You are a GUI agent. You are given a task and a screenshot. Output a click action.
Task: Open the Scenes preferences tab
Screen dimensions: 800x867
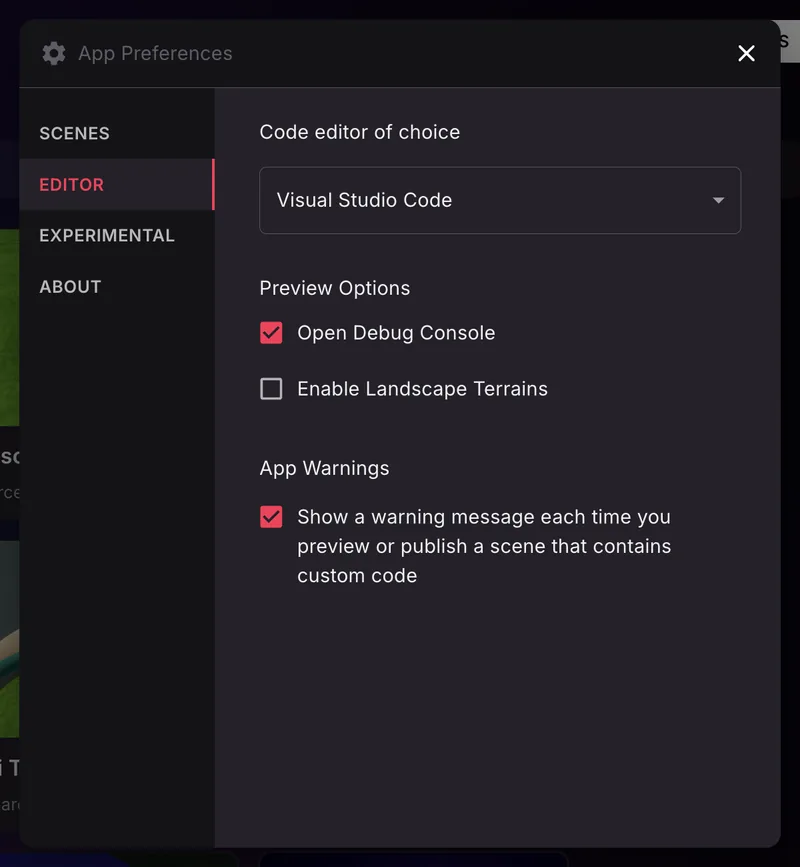pos(117,133)
